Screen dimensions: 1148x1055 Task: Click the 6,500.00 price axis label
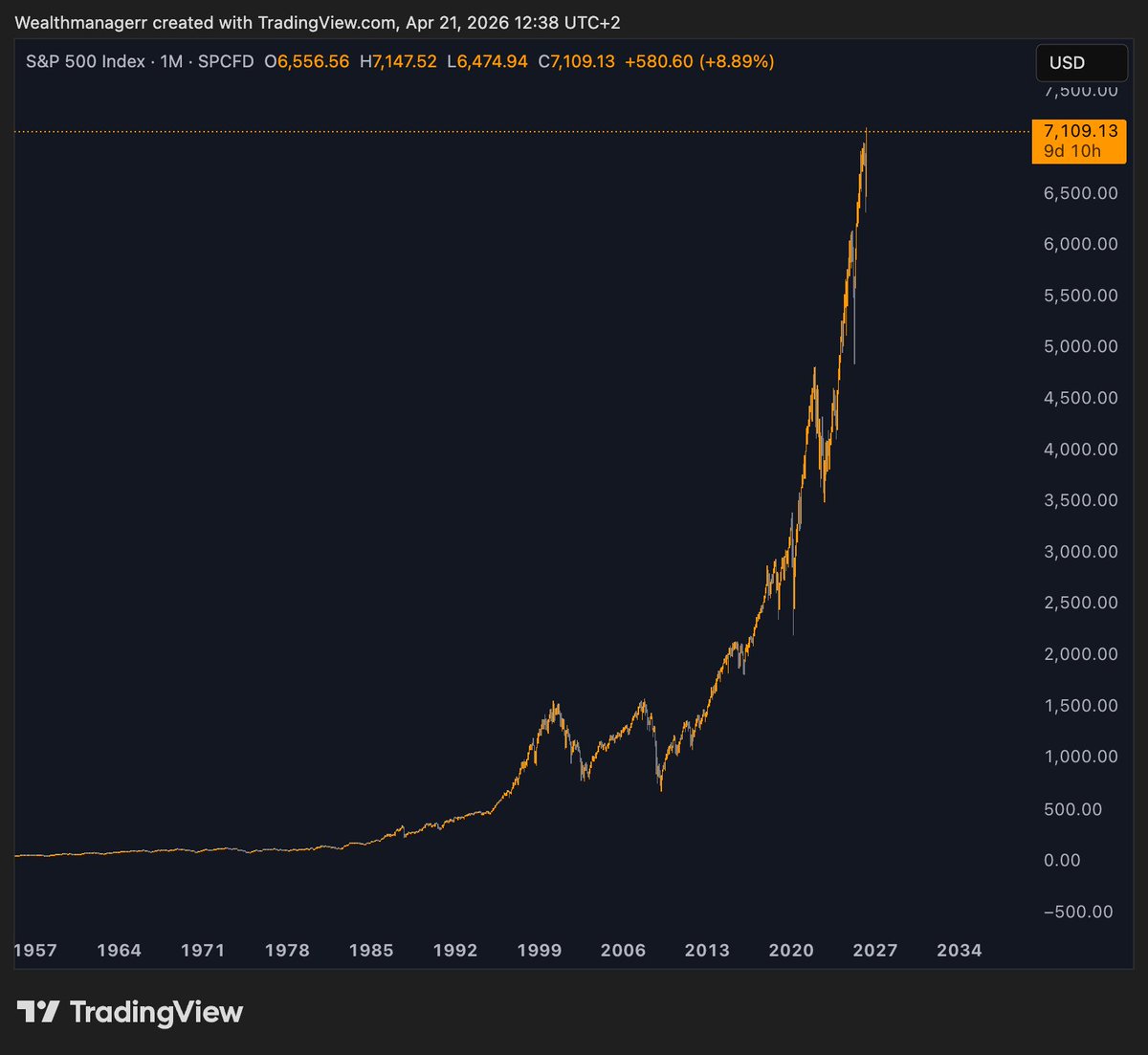point(1080,193)
